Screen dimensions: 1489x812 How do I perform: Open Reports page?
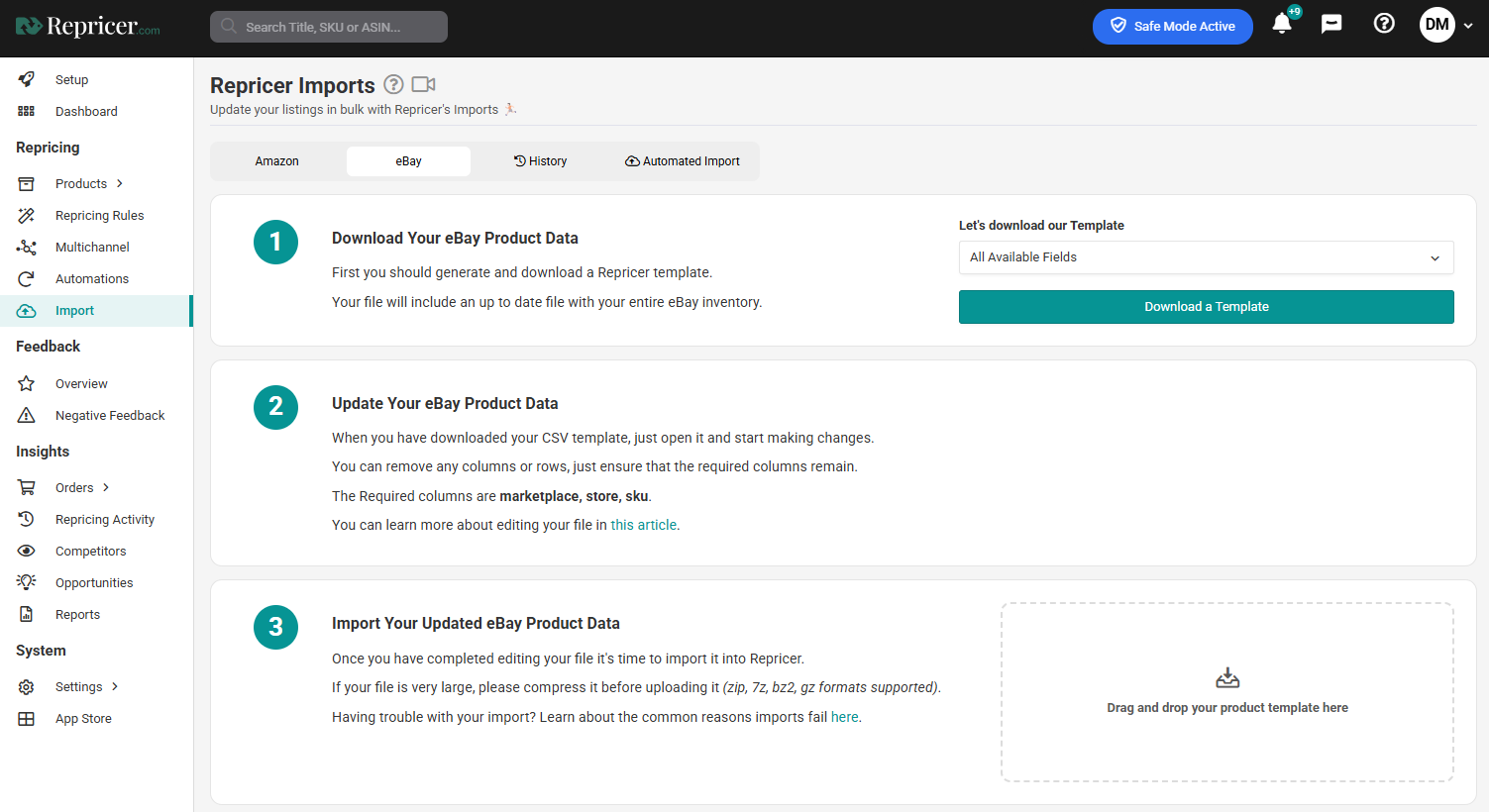coord(77,614)
